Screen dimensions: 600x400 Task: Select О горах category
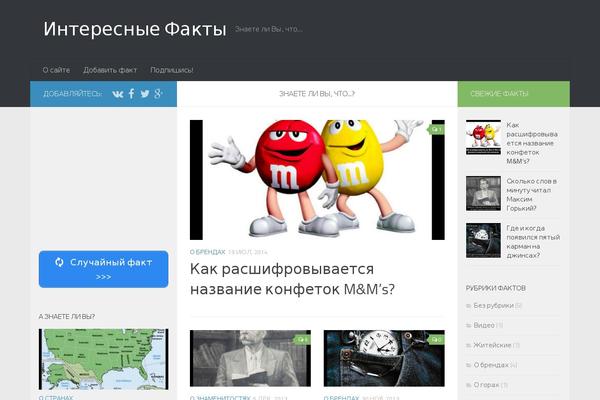[x=486, y=385]
